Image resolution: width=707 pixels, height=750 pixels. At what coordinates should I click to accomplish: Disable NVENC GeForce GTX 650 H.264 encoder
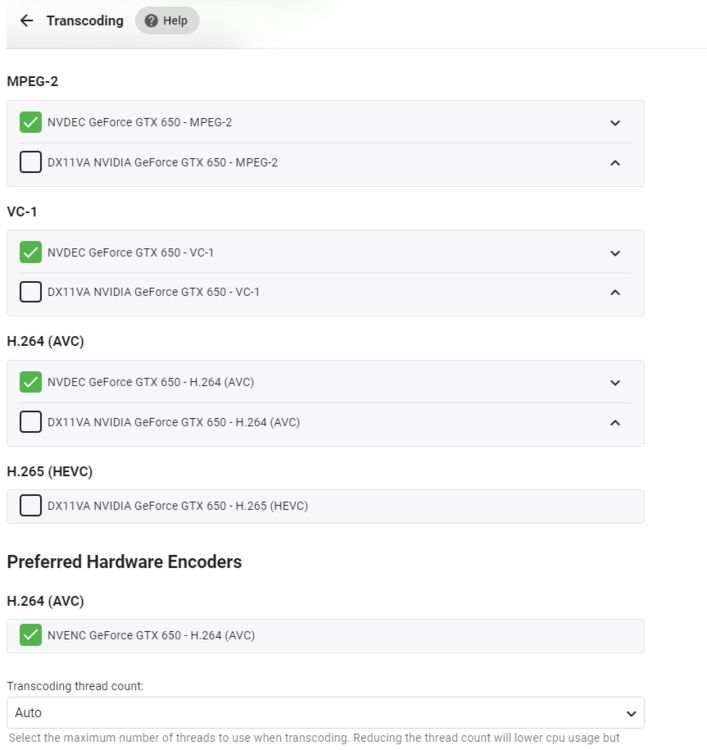point(31,635)
